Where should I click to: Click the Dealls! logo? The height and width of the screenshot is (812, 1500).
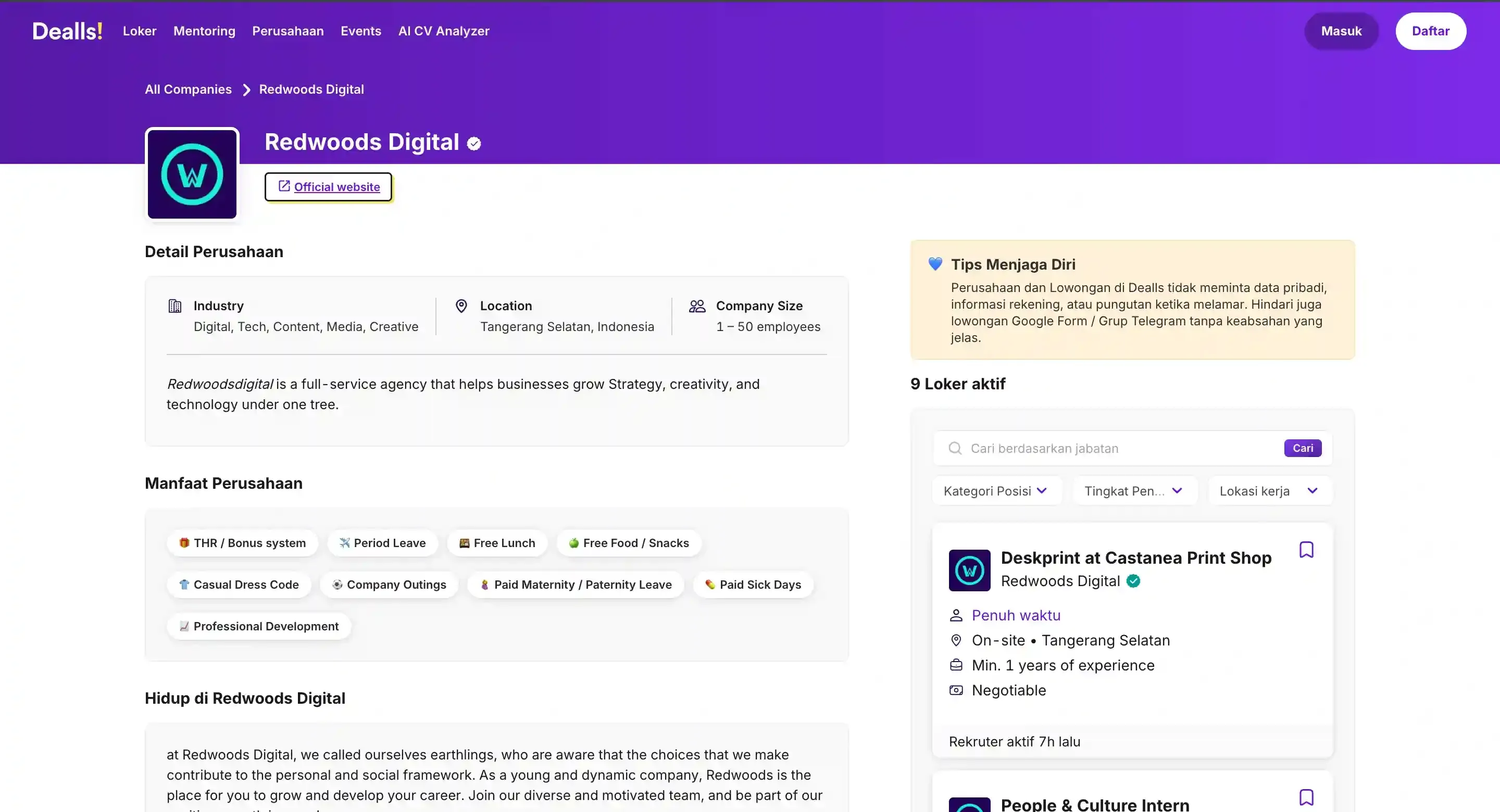click(68, 31)
